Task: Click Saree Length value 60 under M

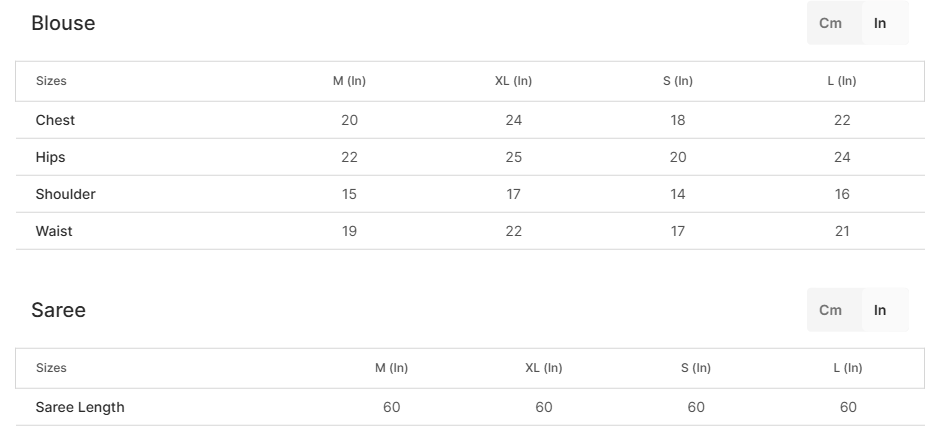Action: coord(391,407)
